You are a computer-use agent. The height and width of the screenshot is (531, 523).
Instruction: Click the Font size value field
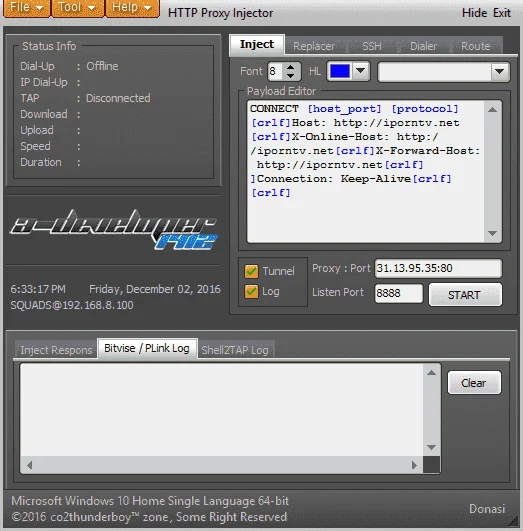275,71
